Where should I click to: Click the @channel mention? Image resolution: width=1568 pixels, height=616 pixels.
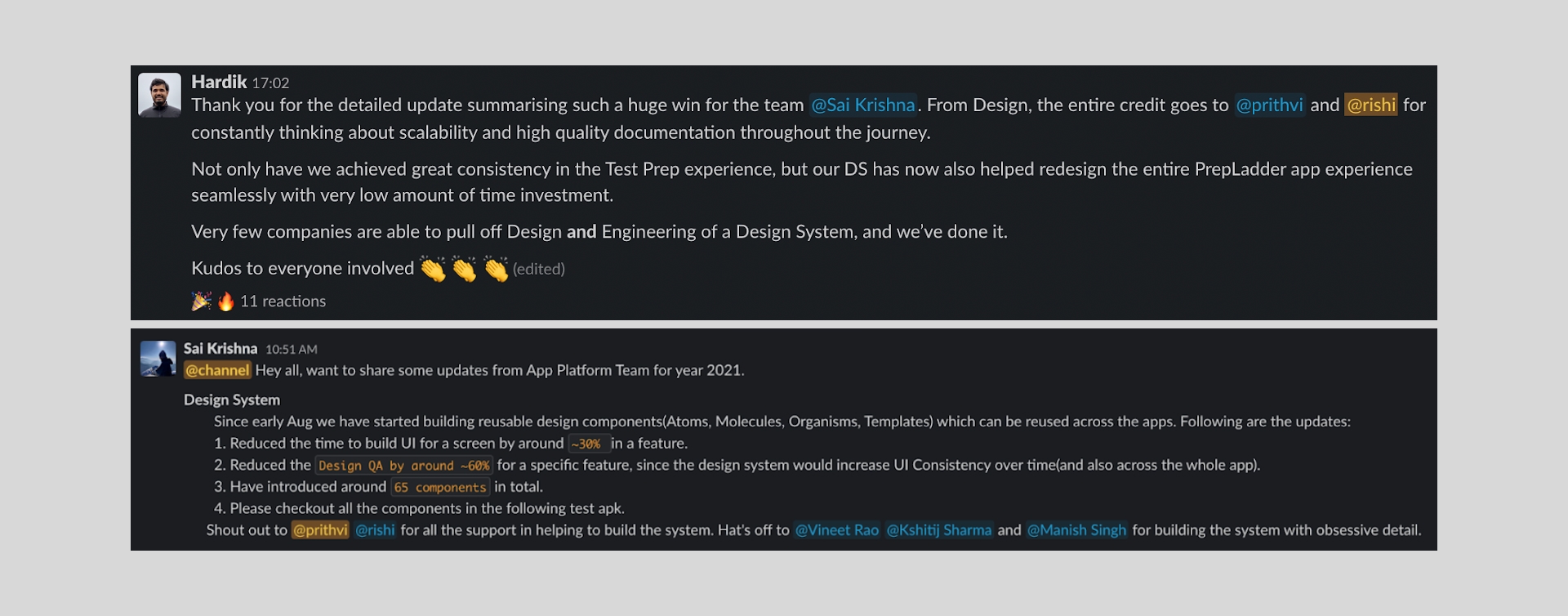pos(217,370)
